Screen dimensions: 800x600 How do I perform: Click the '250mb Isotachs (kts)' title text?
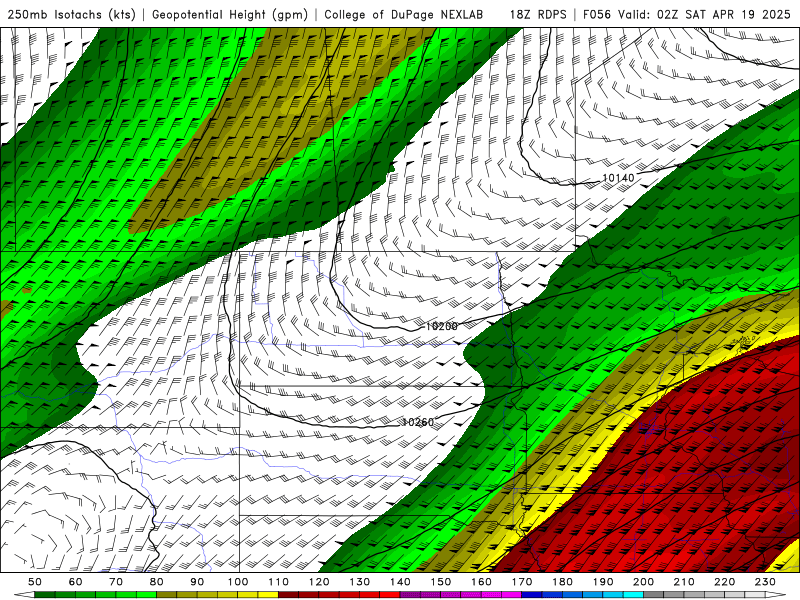(x=71, y=15)
